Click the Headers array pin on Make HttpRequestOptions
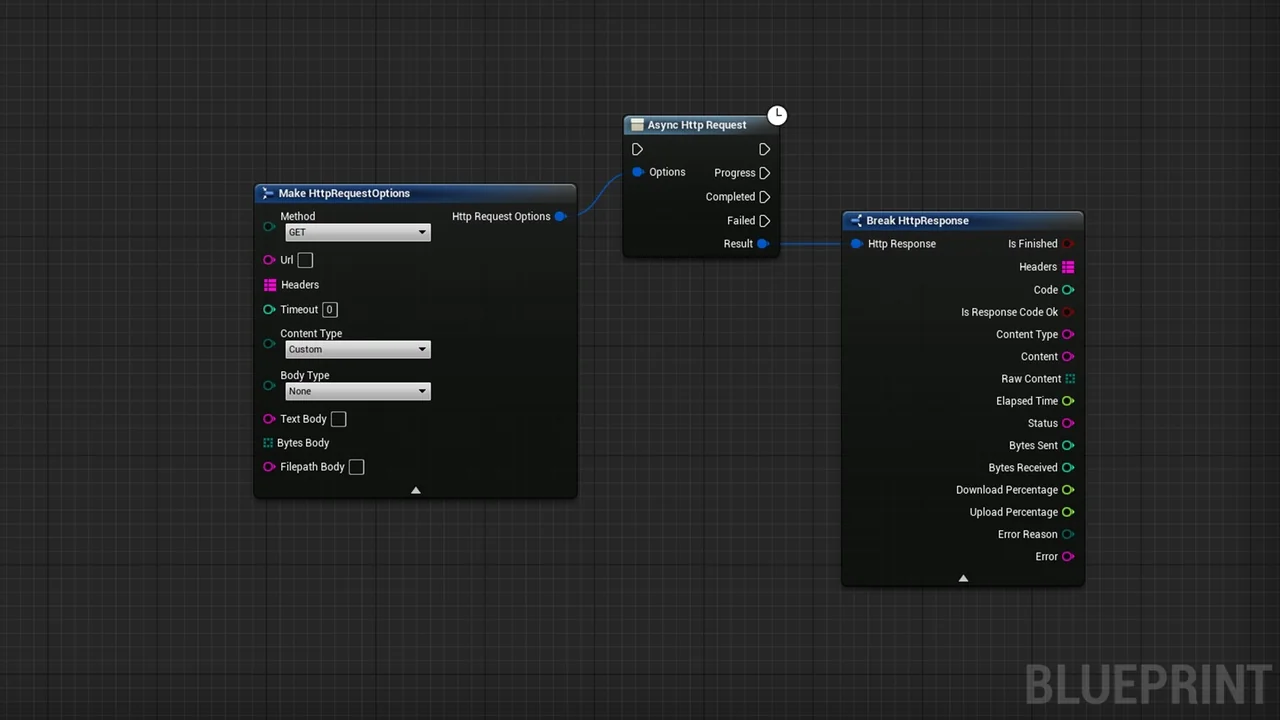Screen dimensions: 1280x720 (x=269, y=285)
